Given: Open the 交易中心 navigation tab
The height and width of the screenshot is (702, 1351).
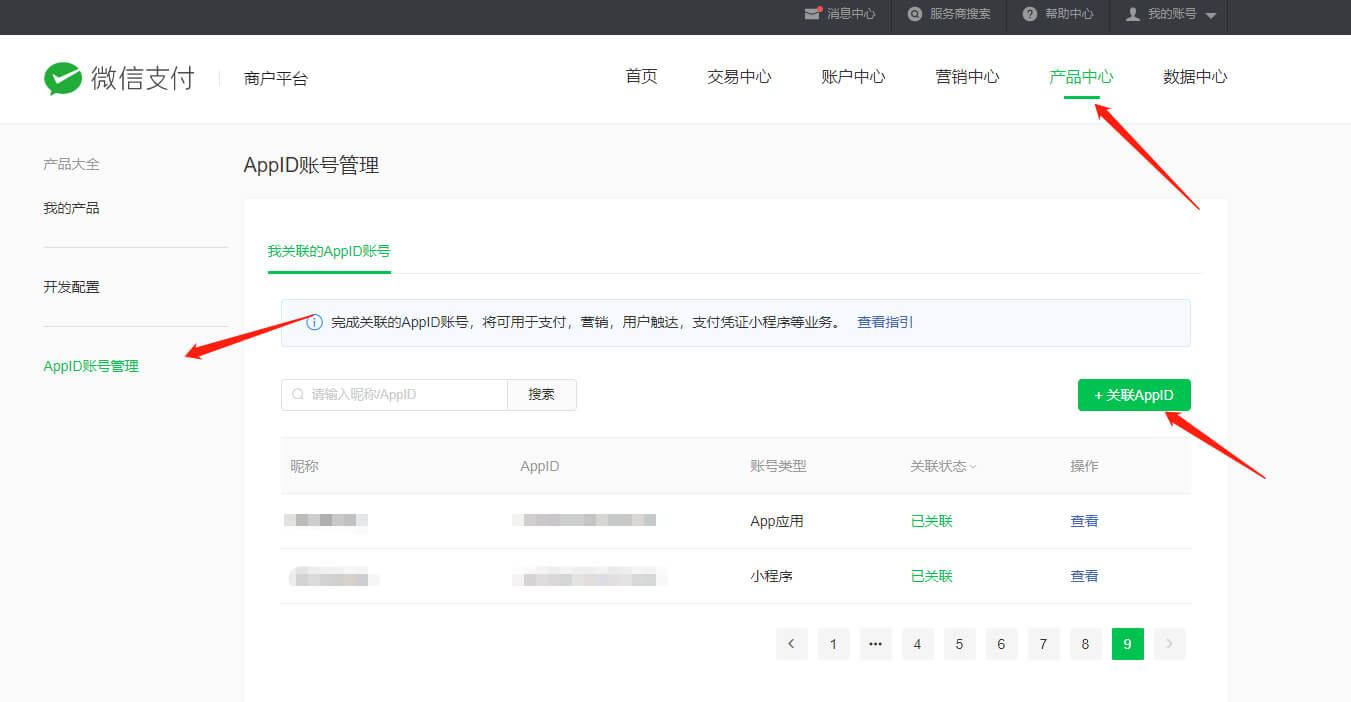Looking at the screenshot, I should (739, 77).
